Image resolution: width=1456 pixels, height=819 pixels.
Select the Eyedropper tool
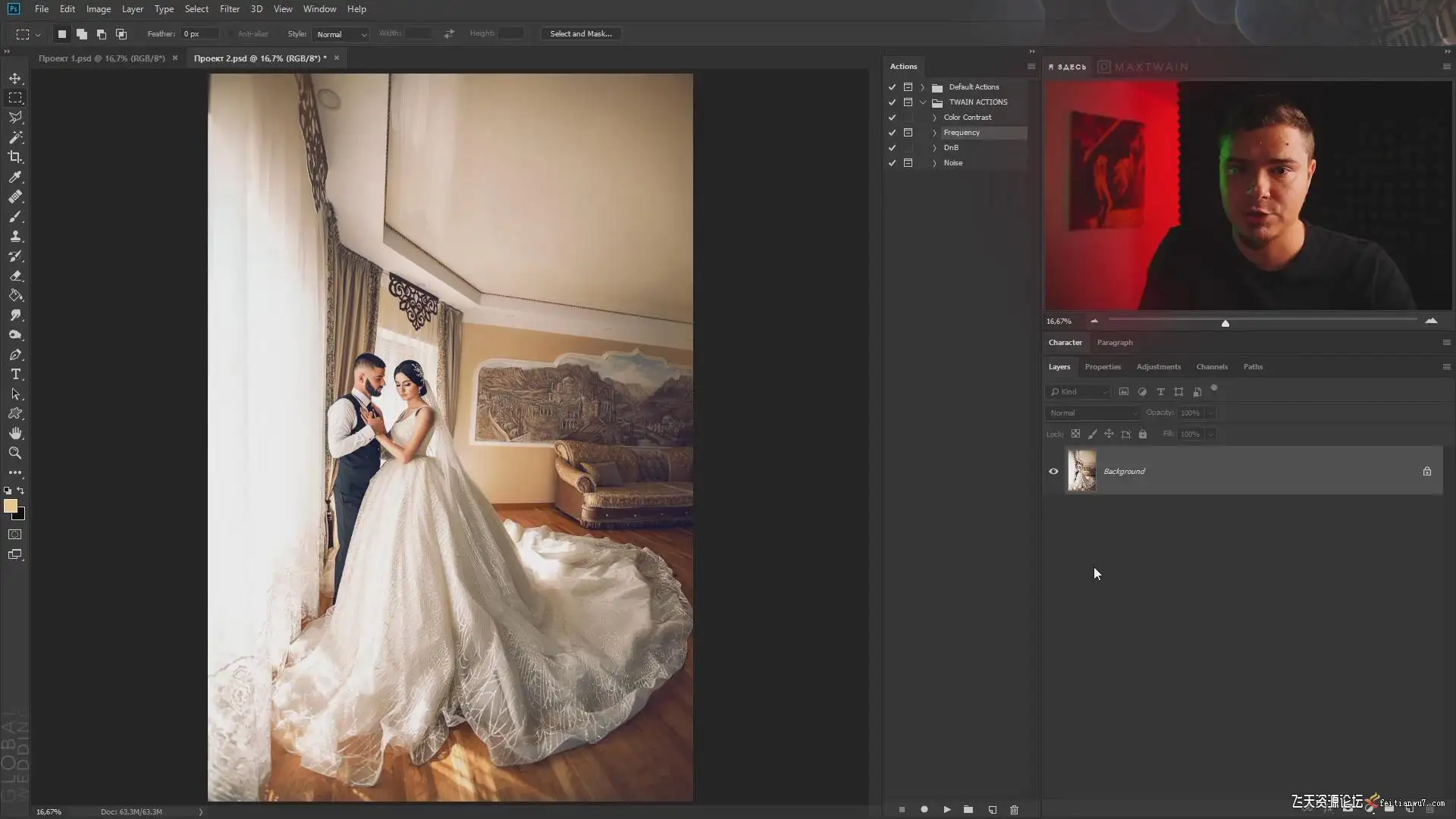pos(15,177)
